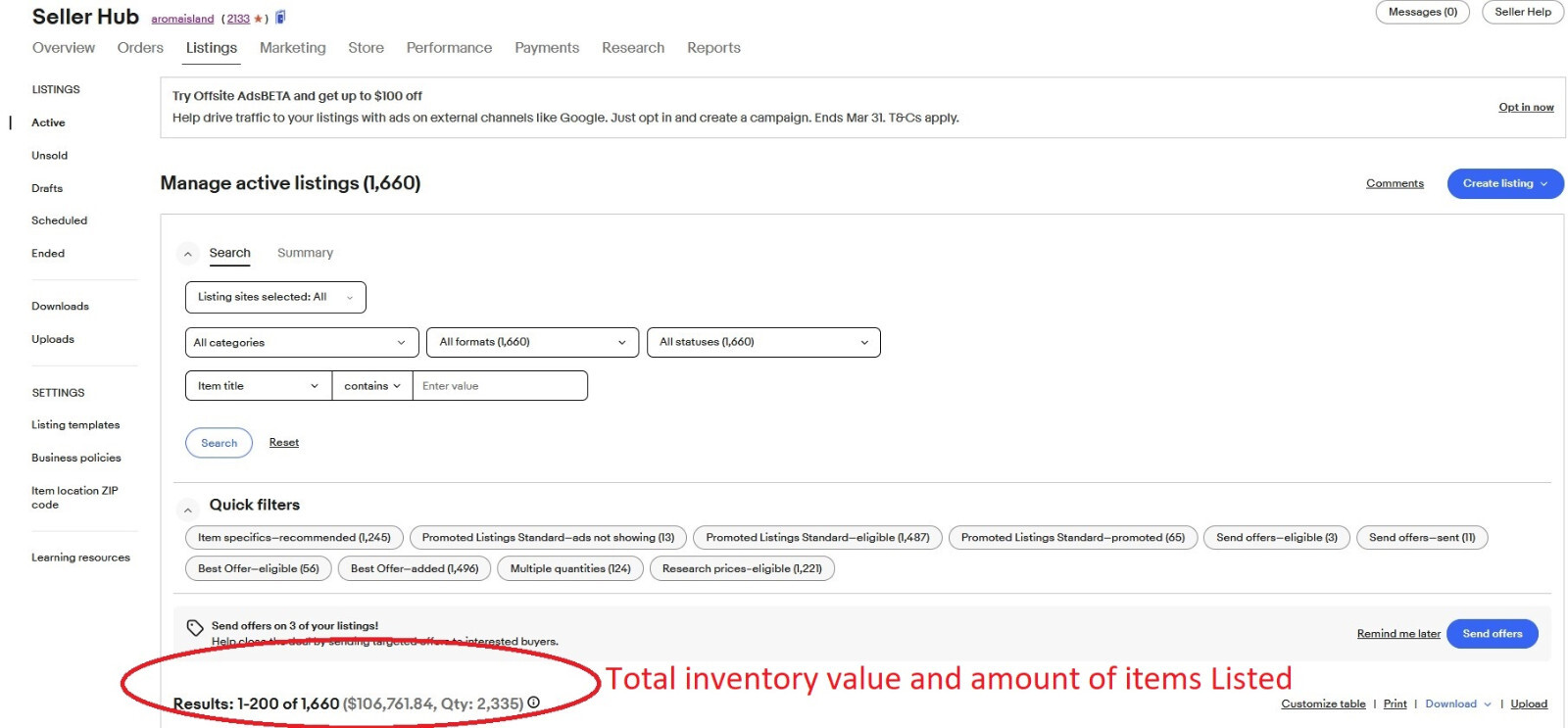
Task: Open Ended listings in sidebar
Action: click(x=48, y=253)
